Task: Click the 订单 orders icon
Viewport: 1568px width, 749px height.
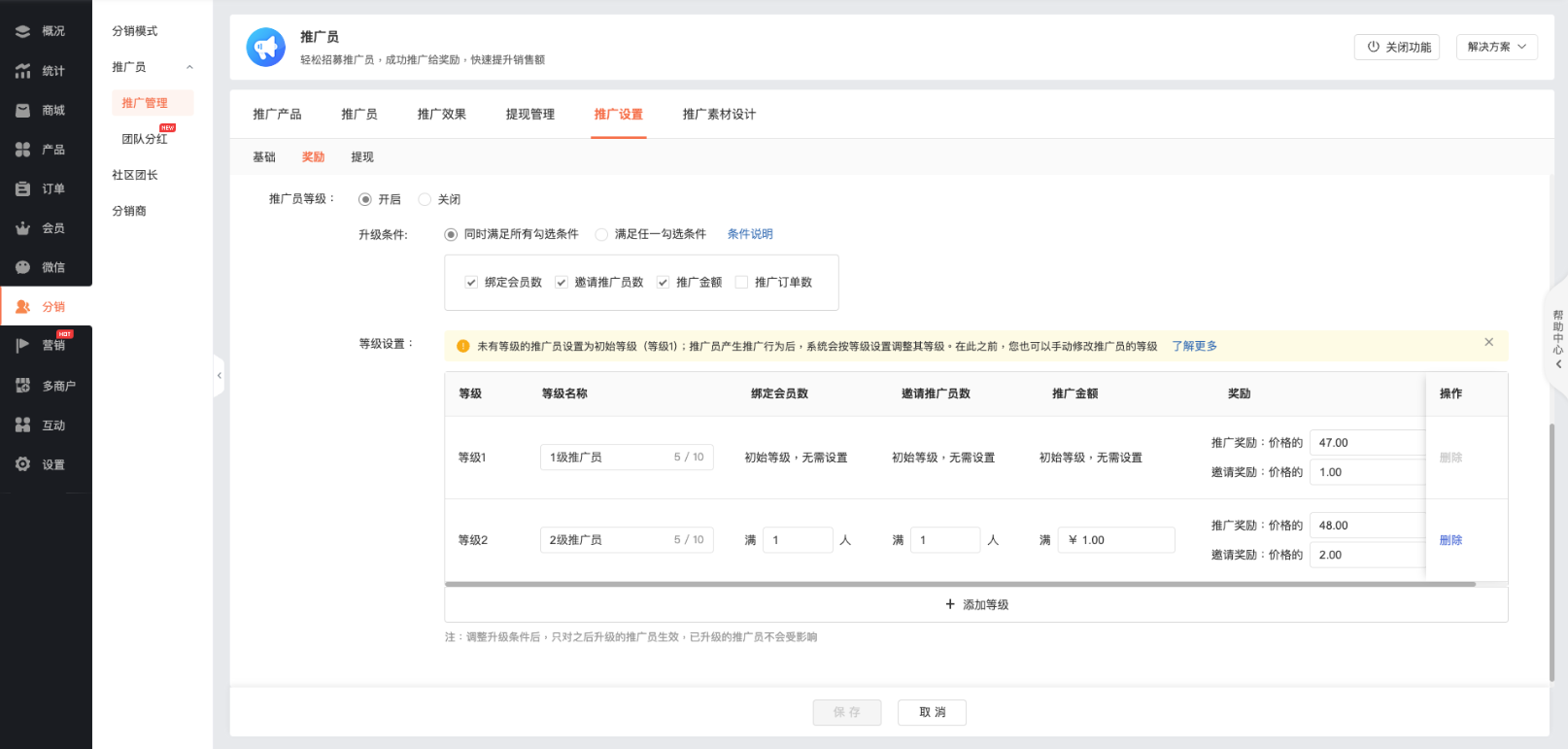Action: 22,189
